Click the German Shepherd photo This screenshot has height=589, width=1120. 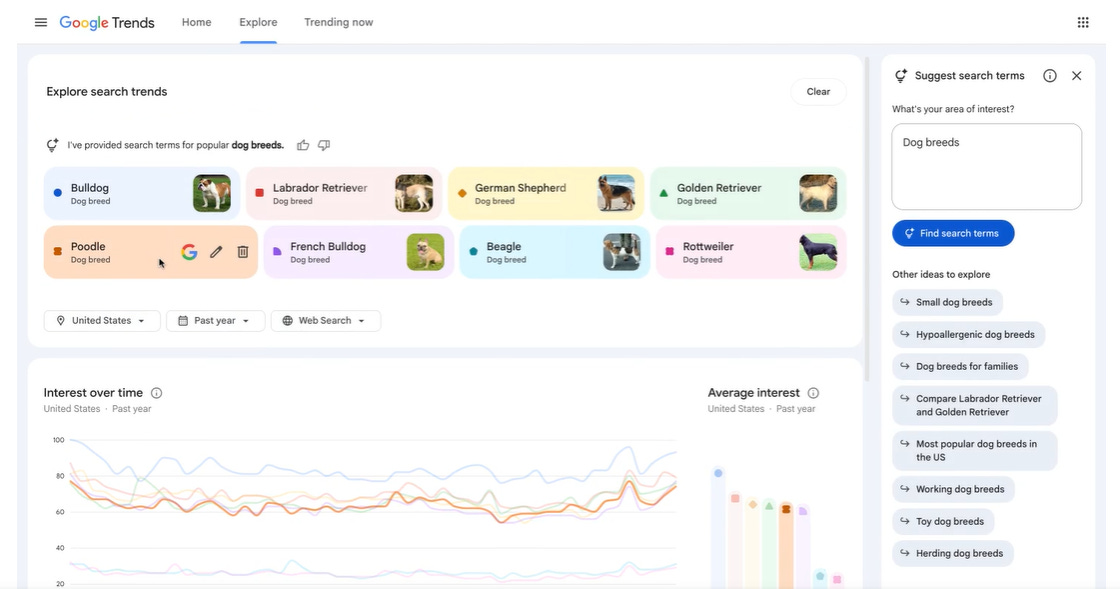pos(616,193)
